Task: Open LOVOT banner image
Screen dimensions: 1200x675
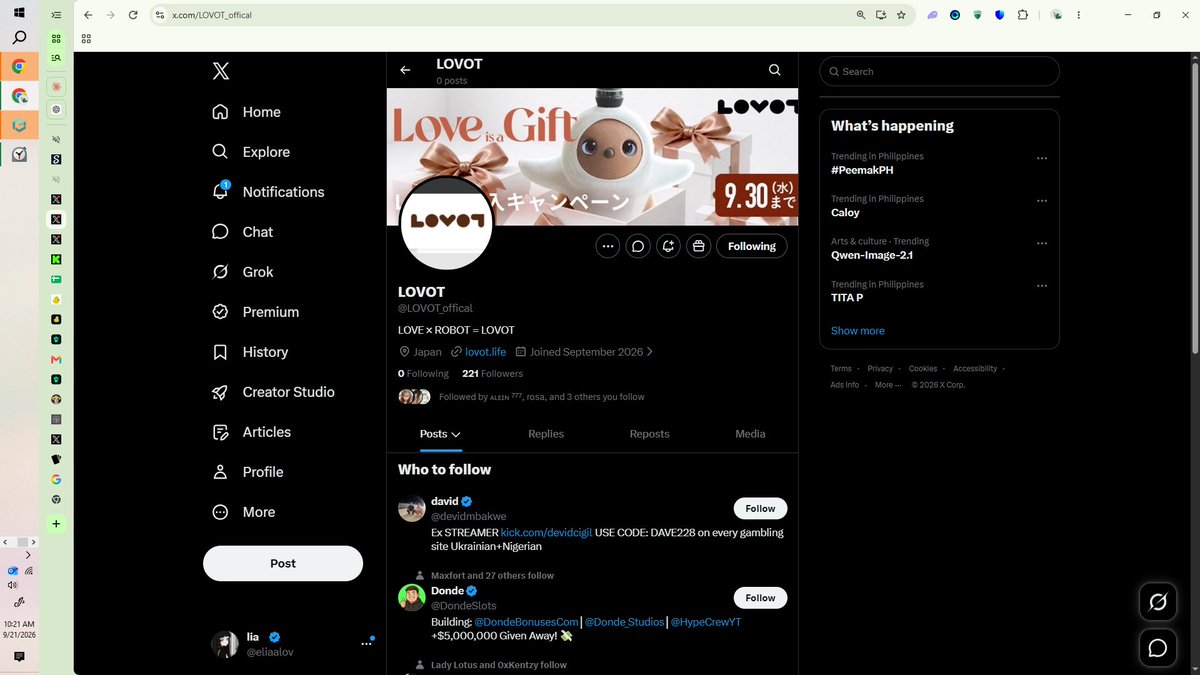Action: [592, 156]
